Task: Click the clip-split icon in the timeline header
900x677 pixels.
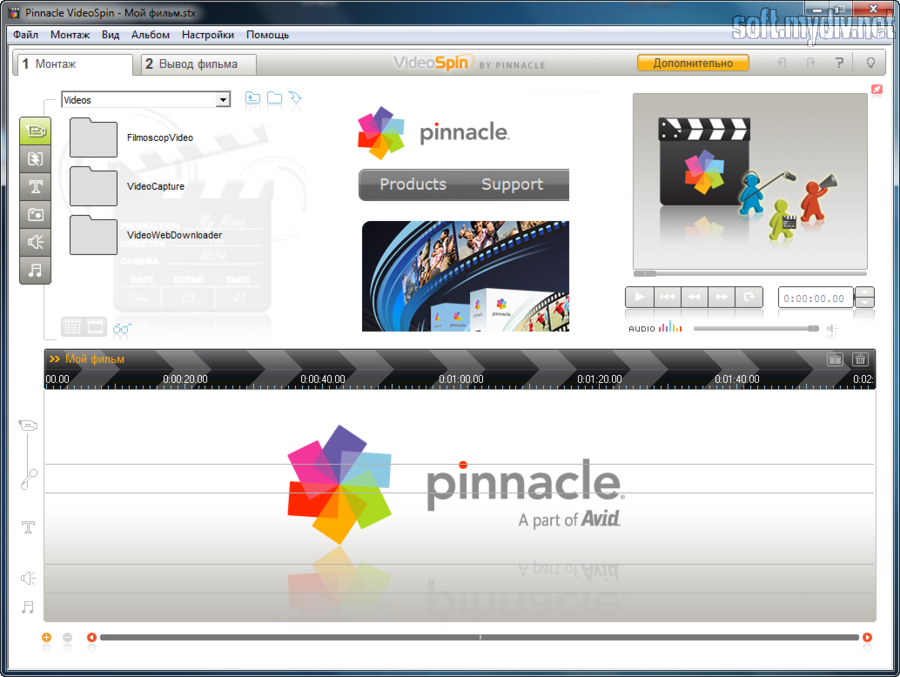Action: pos(835,359)
